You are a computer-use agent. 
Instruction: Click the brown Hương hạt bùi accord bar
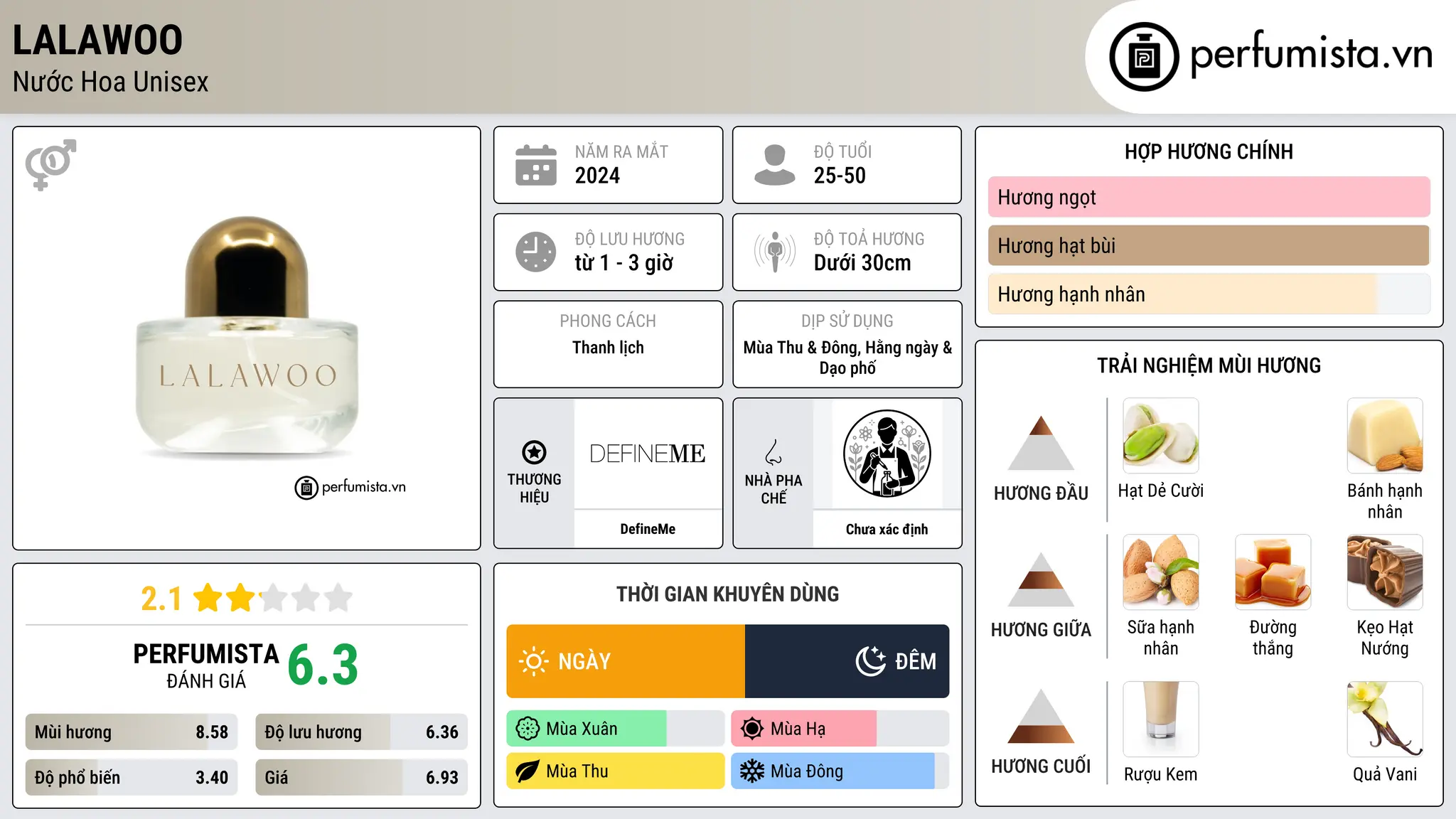[1209, 245]
